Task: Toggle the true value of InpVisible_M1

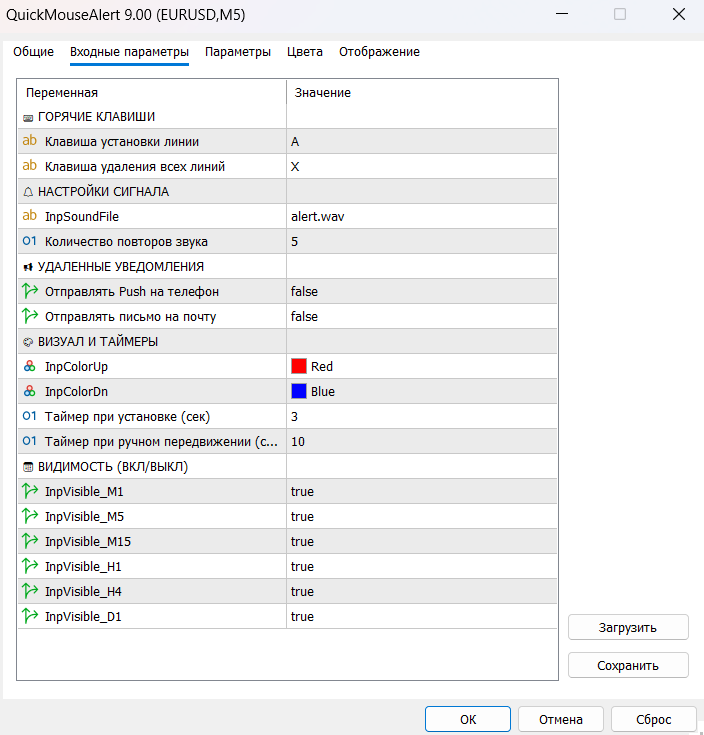Action: click(x=422, y=491)
